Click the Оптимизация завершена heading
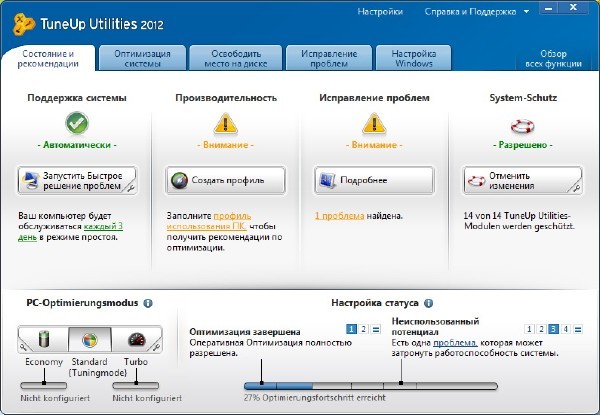This screenshot has width=600, height=415. tap(245, 332)
